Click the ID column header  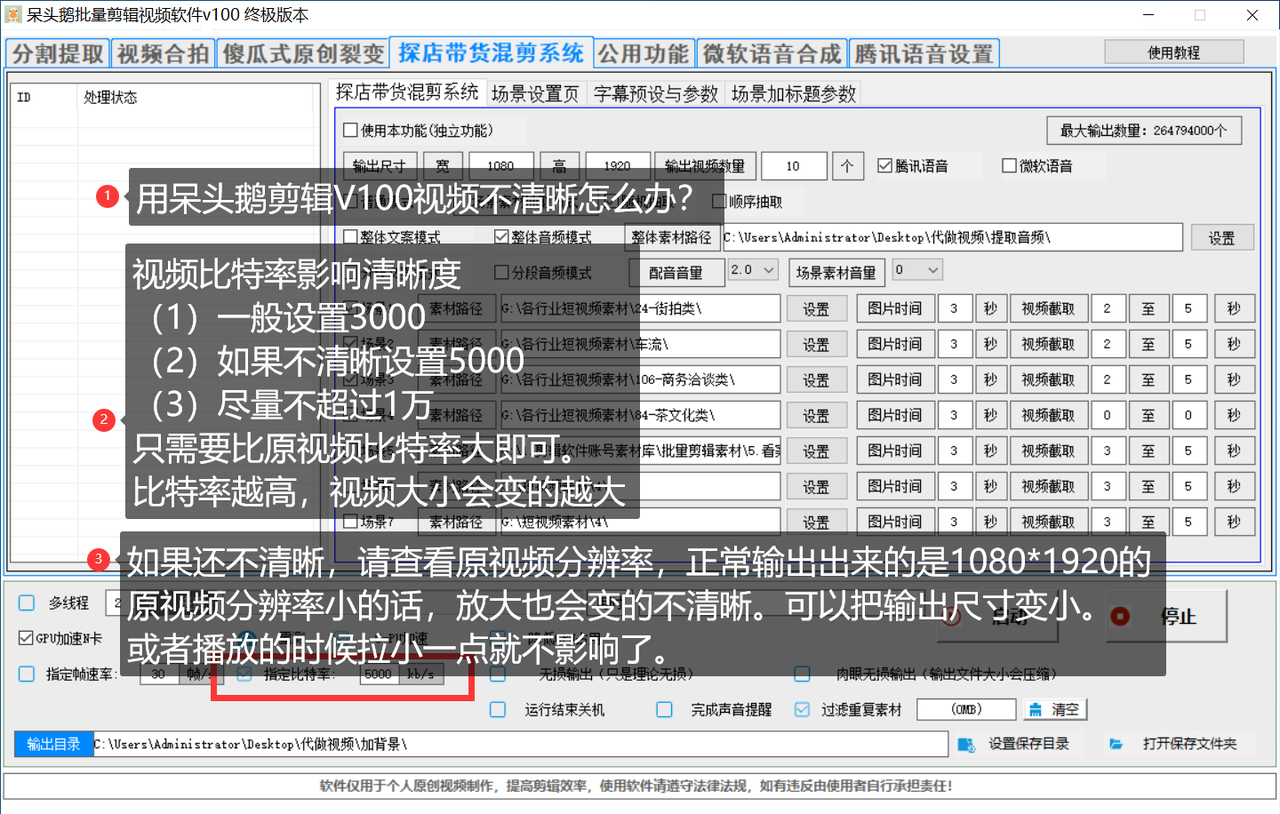tap(44, 97)
